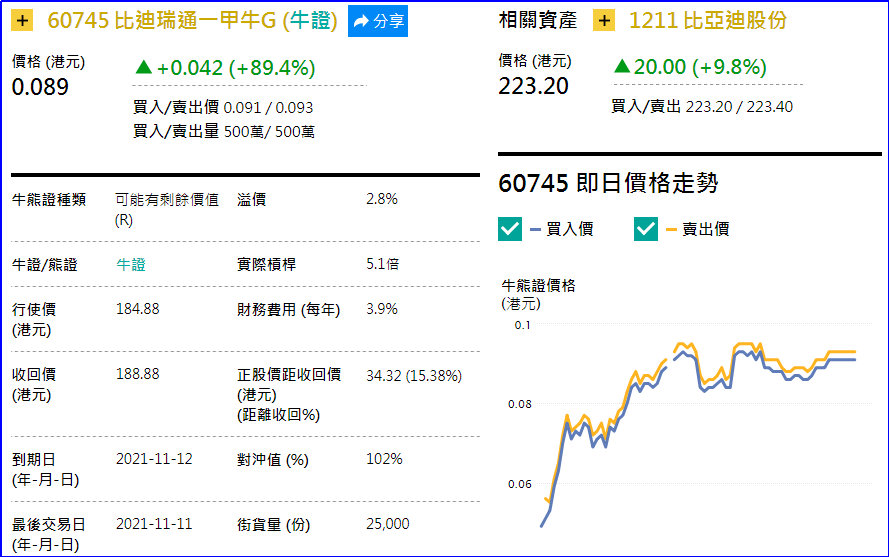The height and width of the screenshot is (557, 889).
Task: Click the orange 賣出價 legend color dash
Action: coord(671,230)
